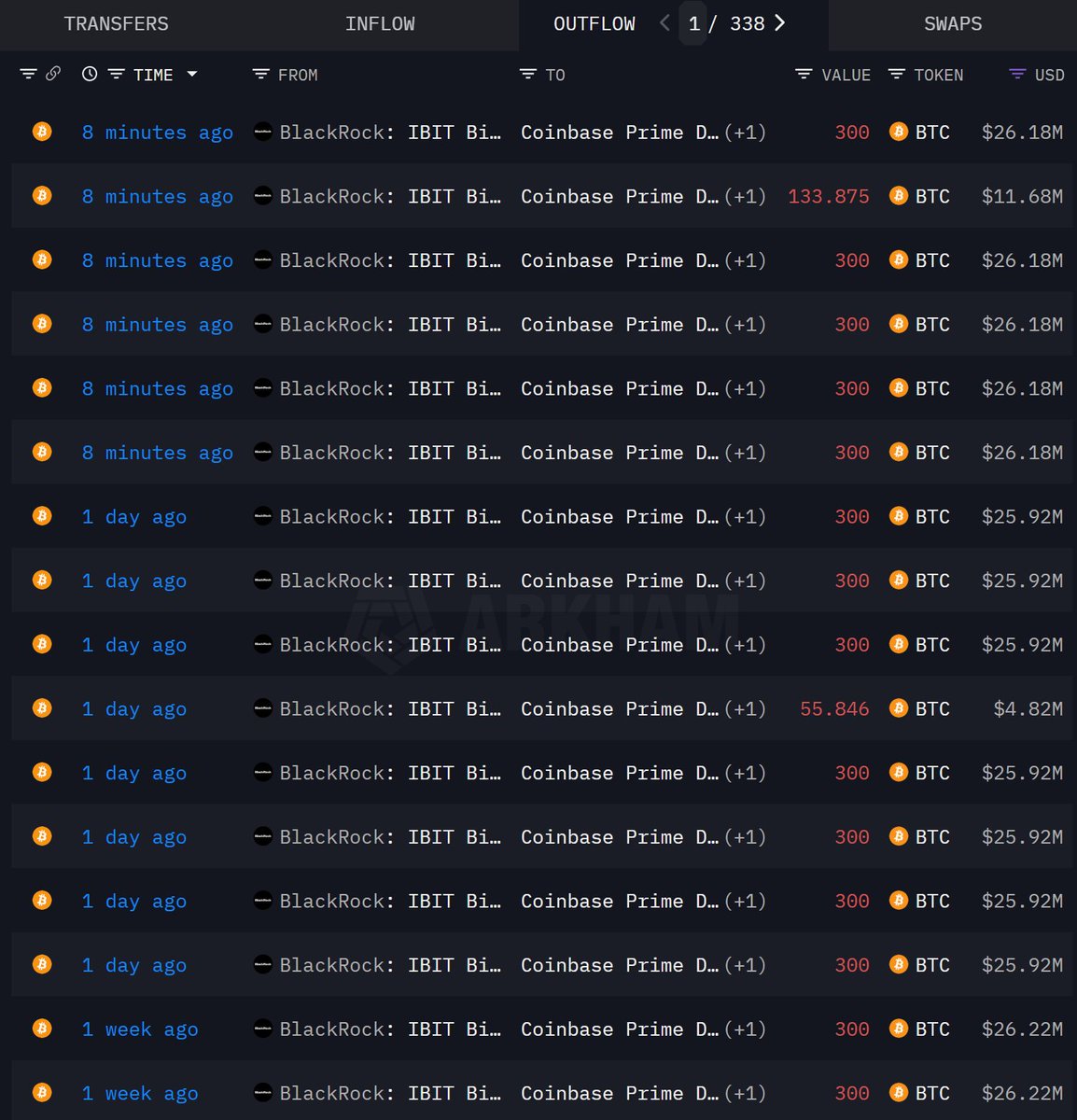Open the TOKEN column filter icon

[897, 74]
